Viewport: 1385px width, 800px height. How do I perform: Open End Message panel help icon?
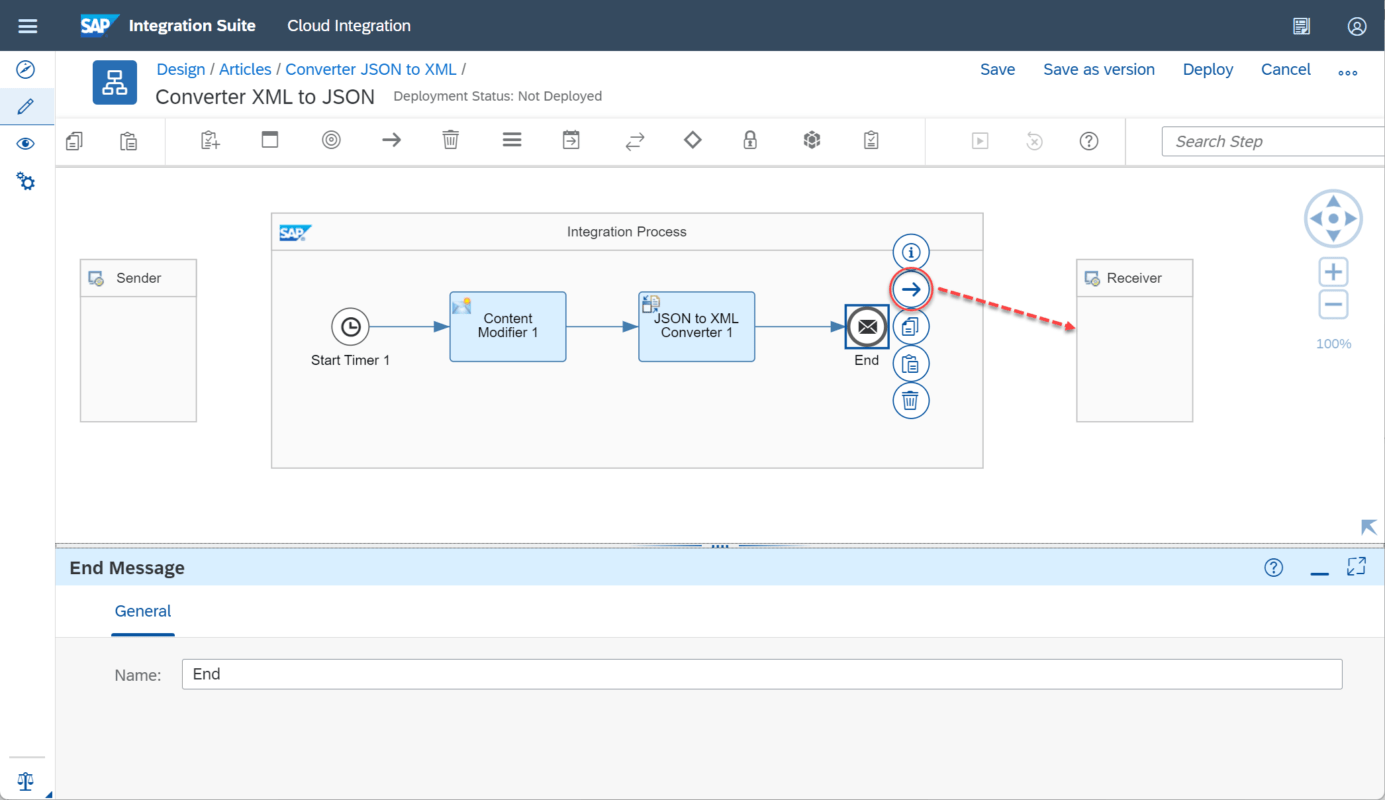[x=1273, y=568]
